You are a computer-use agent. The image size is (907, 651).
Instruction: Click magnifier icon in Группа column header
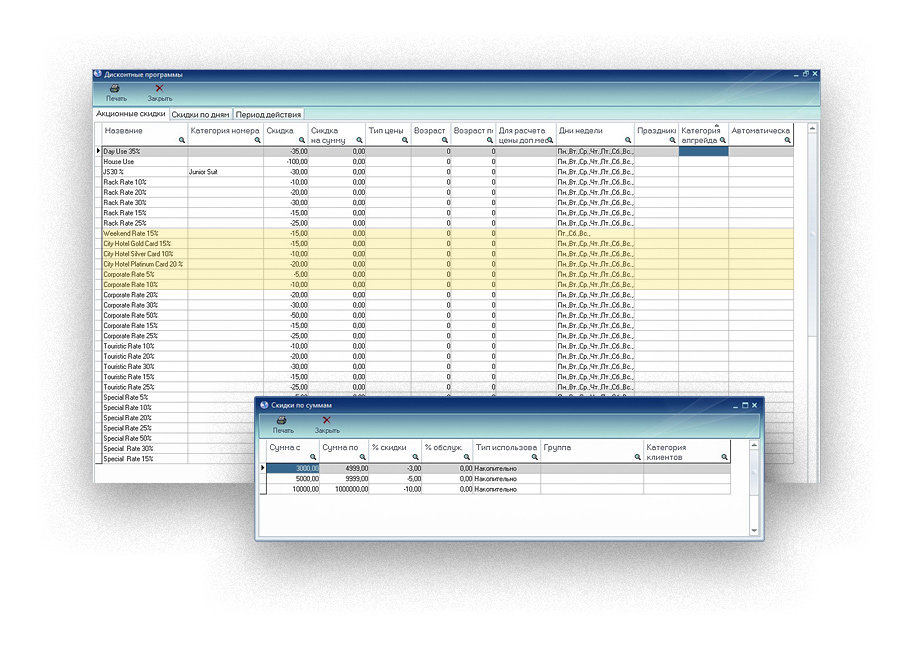637,457
